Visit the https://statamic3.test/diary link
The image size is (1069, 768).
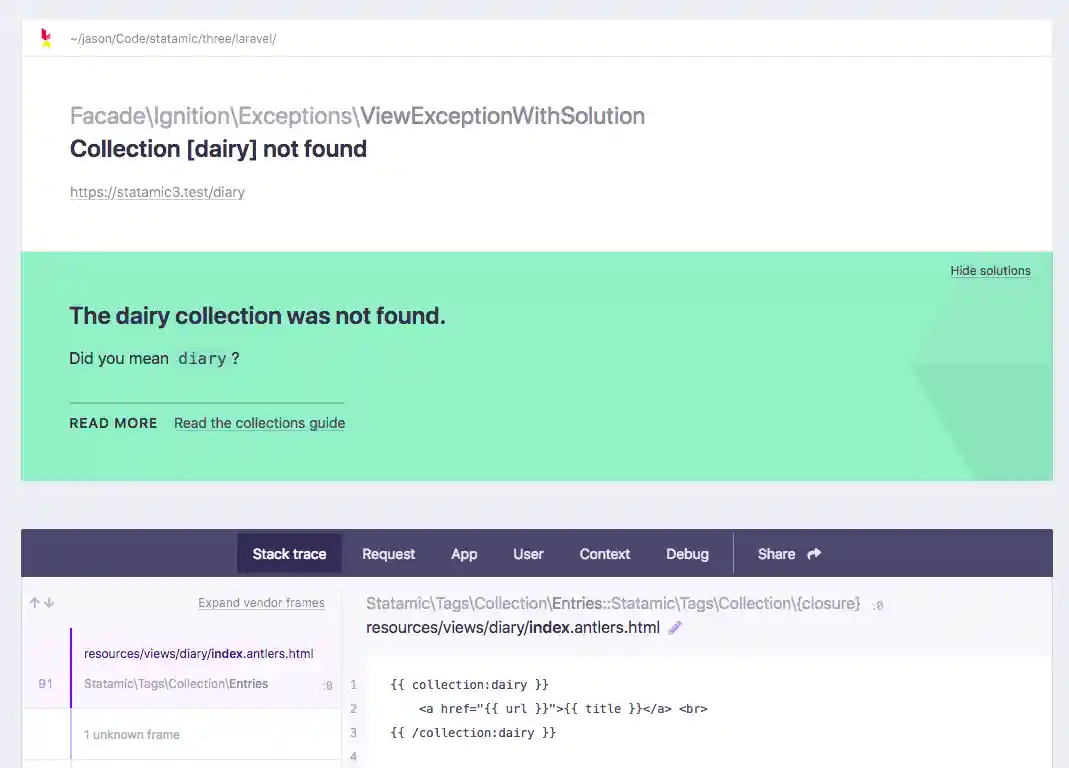157,191
